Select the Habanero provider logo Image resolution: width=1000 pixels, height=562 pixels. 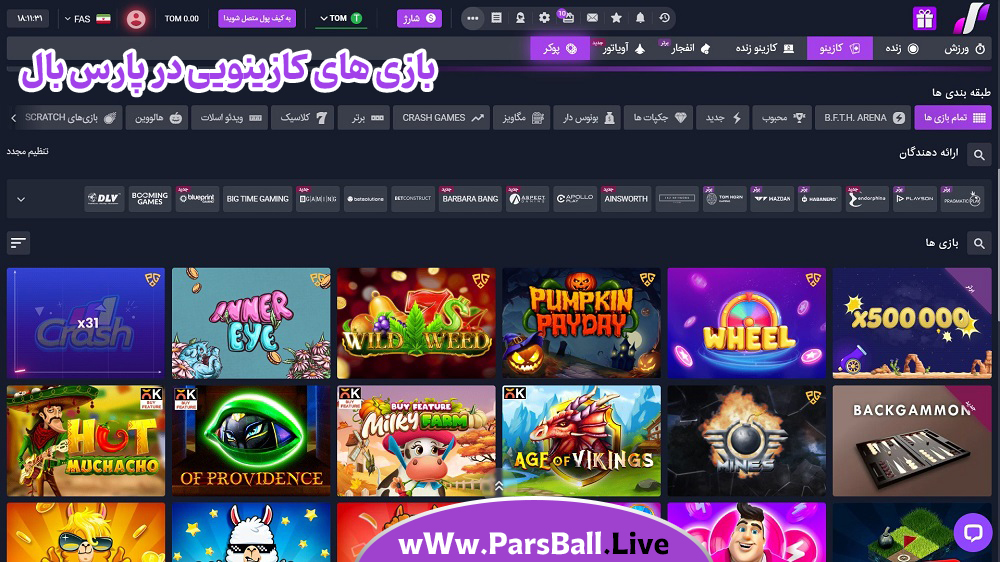point(820,199)
